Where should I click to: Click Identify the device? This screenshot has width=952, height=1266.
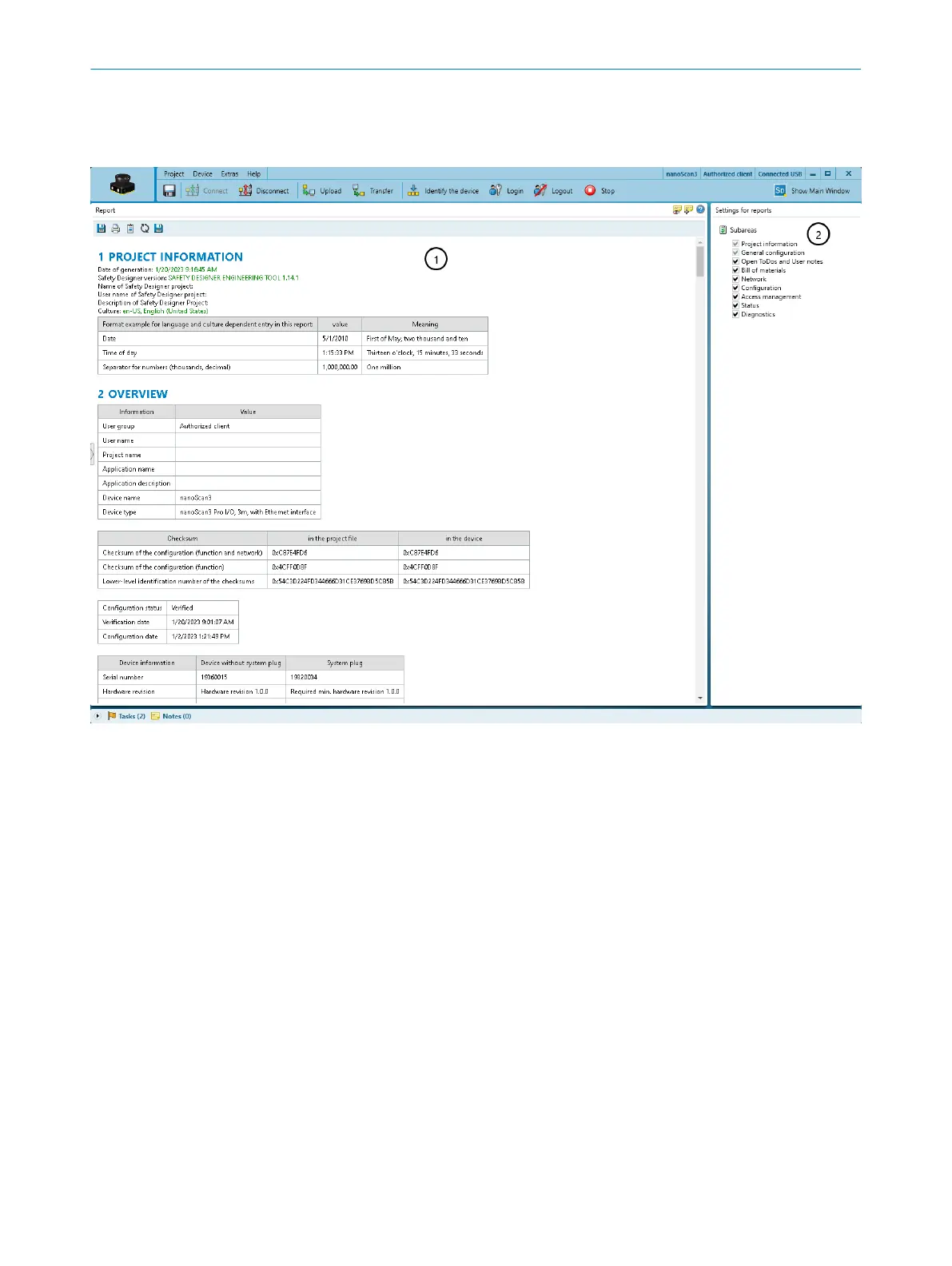point(443,190)
